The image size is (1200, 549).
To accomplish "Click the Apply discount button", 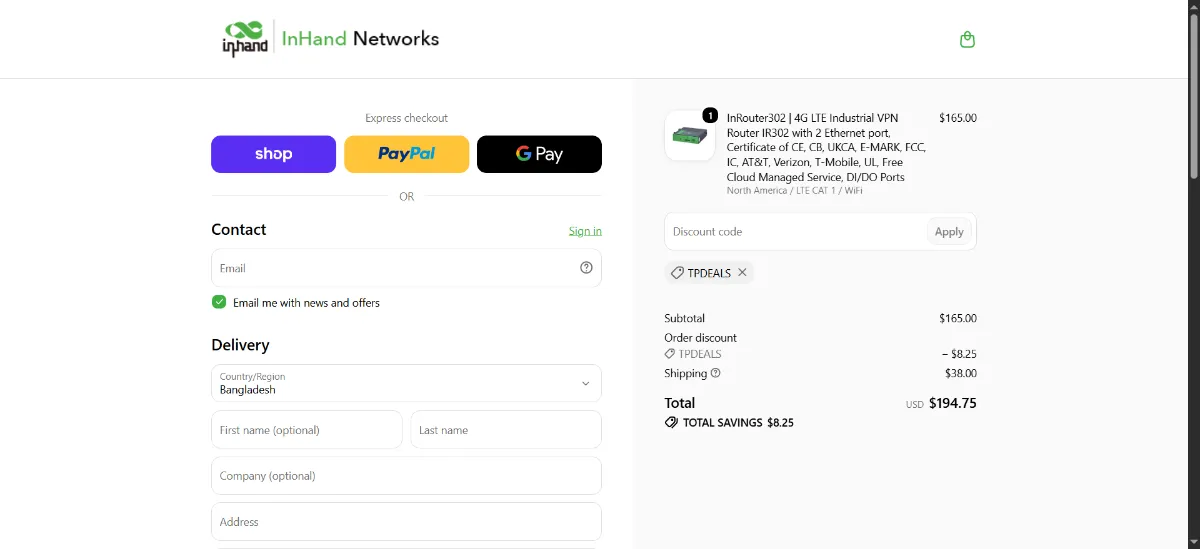I will (x=949, y=232).
